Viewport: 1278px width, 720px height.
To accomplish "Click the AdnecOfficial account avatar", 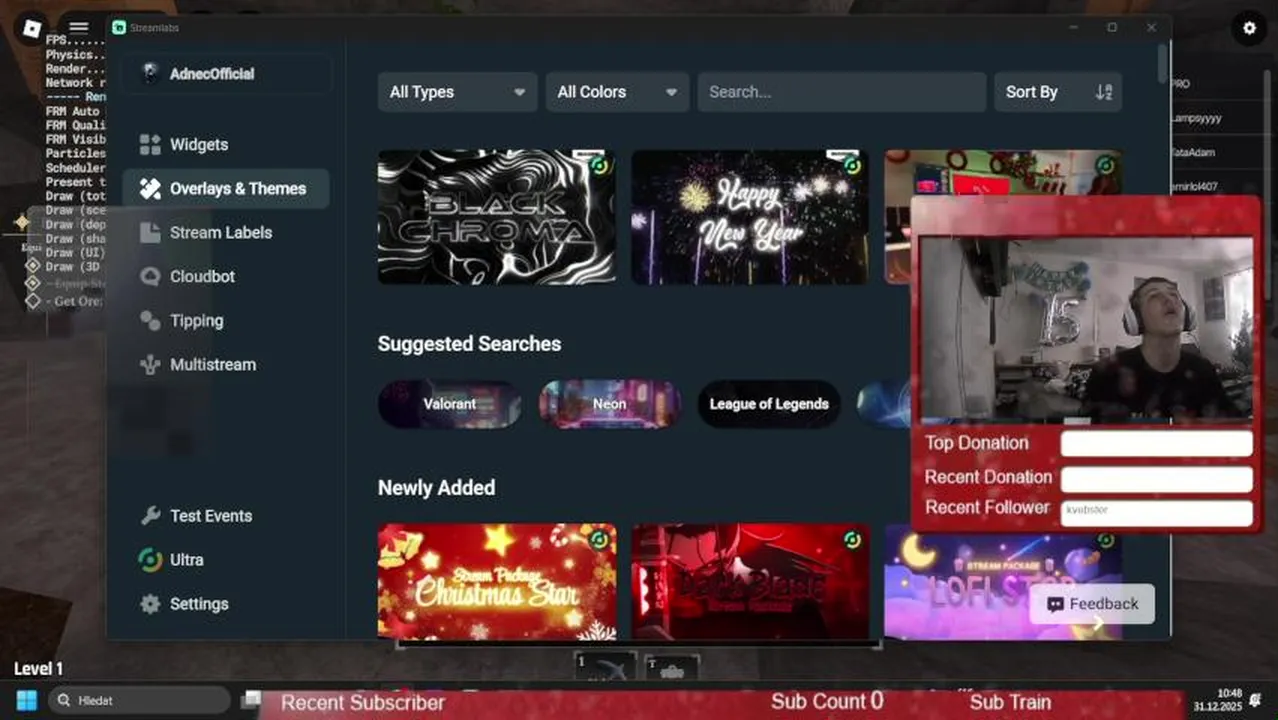I will (150, 73).
